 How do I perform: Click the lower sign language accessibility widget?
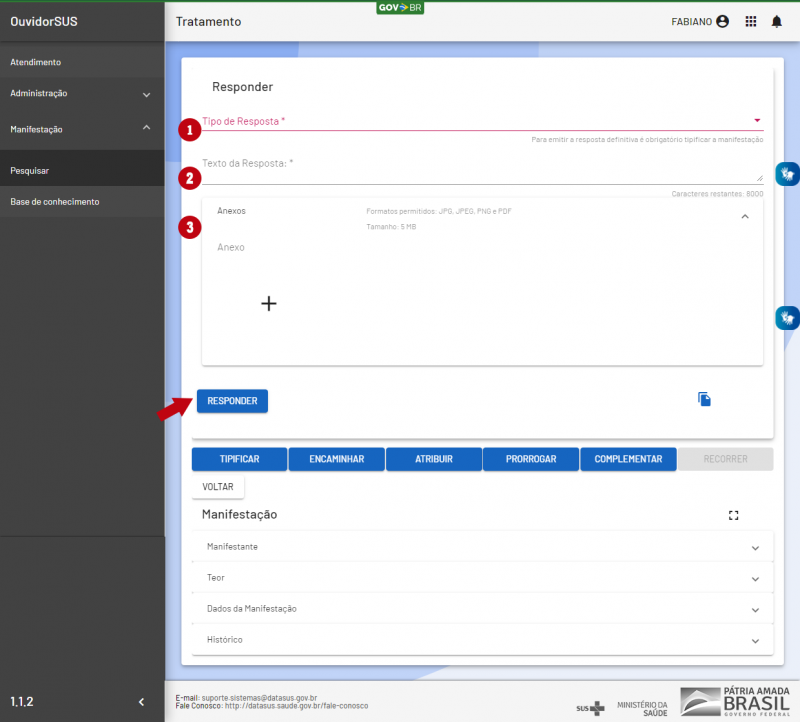tap(787, 318)
